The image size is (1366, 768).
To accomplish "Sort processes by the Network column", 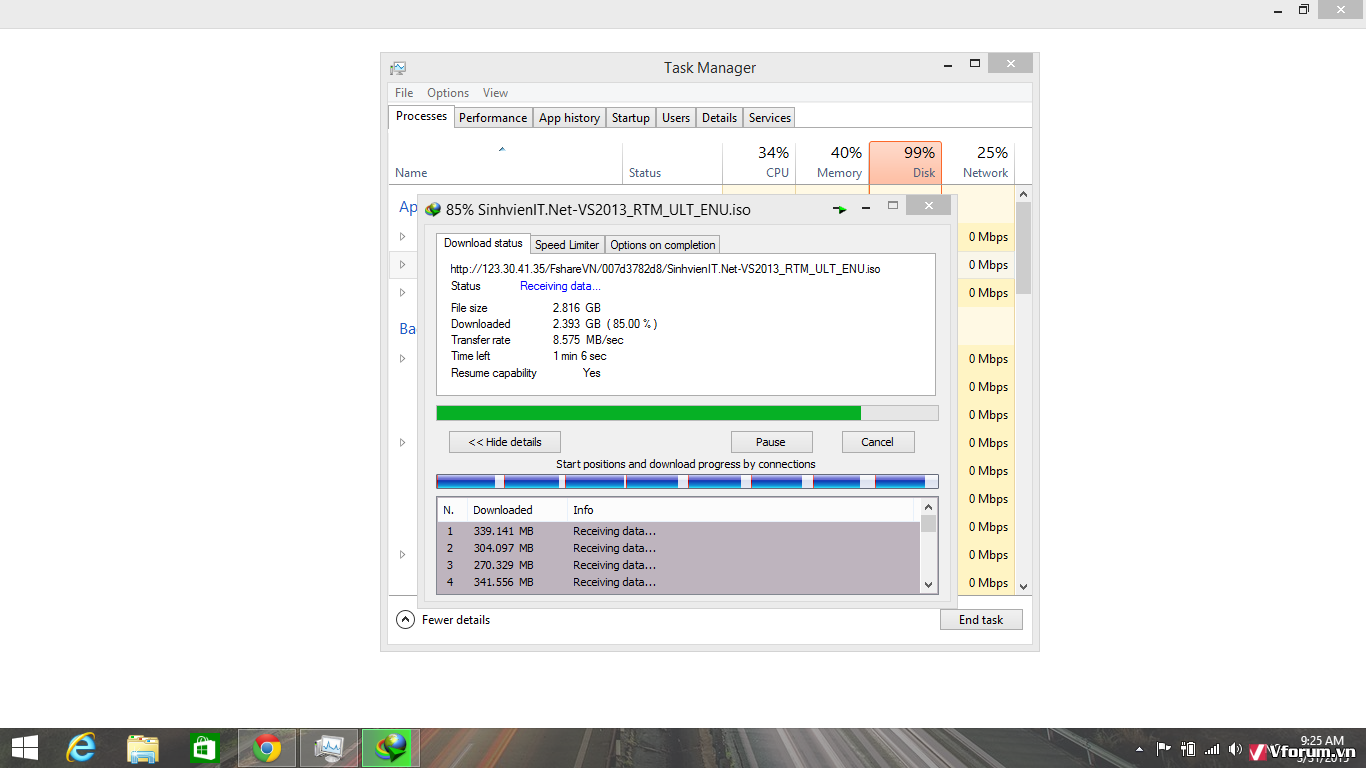I will [x=978, y=162].
